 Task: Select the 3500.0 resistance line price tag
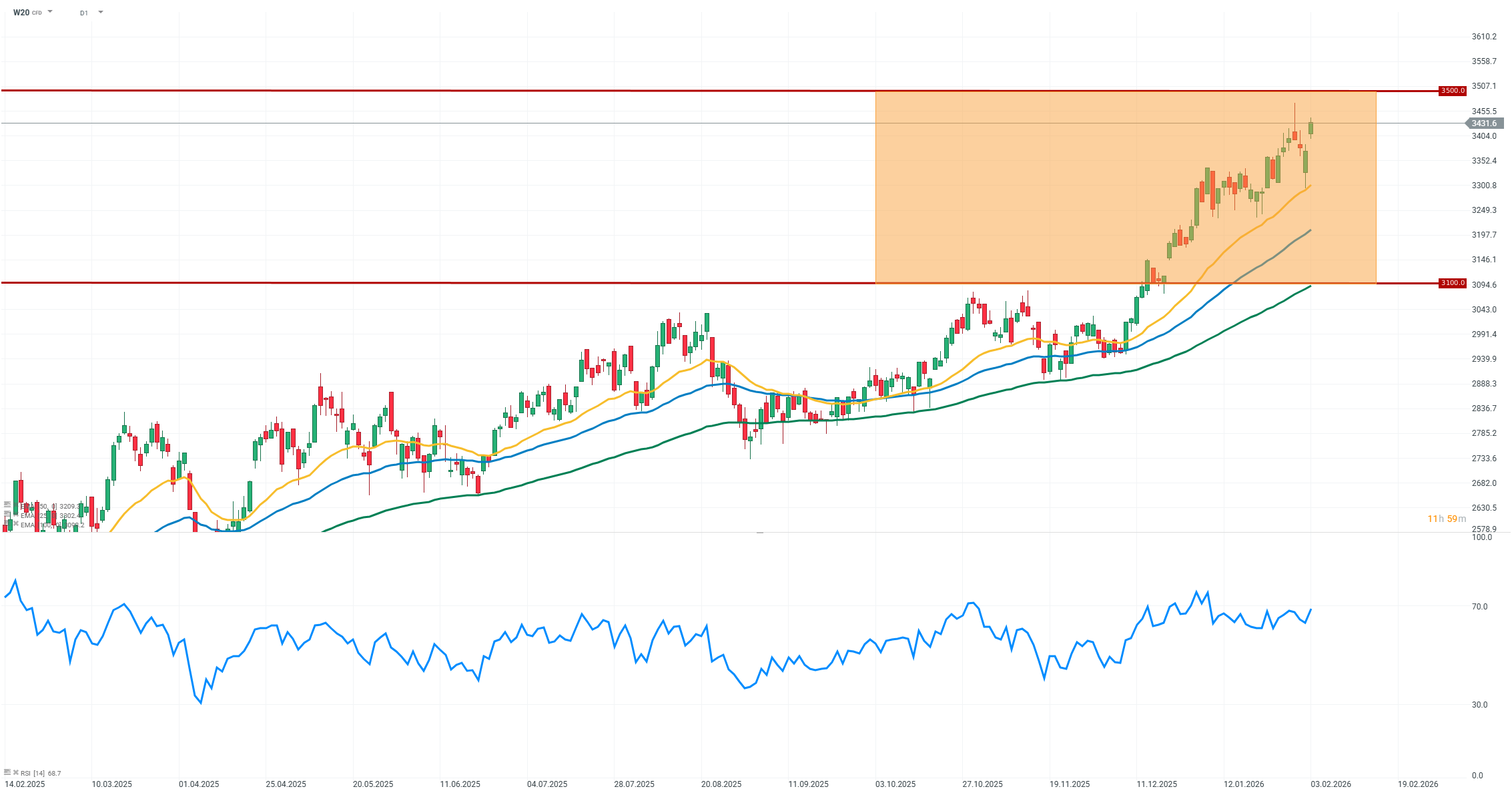point(1452,91)
